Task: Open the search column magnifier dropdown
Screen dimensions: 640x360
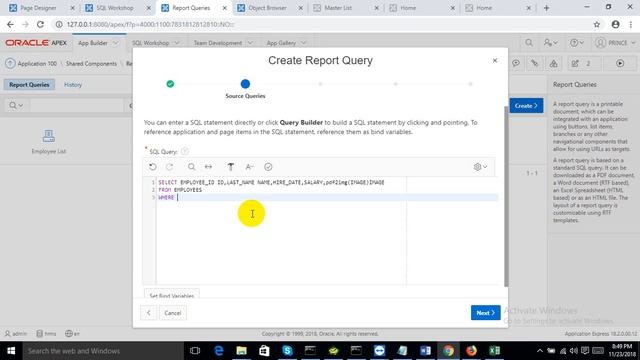Action: point(16,106)
